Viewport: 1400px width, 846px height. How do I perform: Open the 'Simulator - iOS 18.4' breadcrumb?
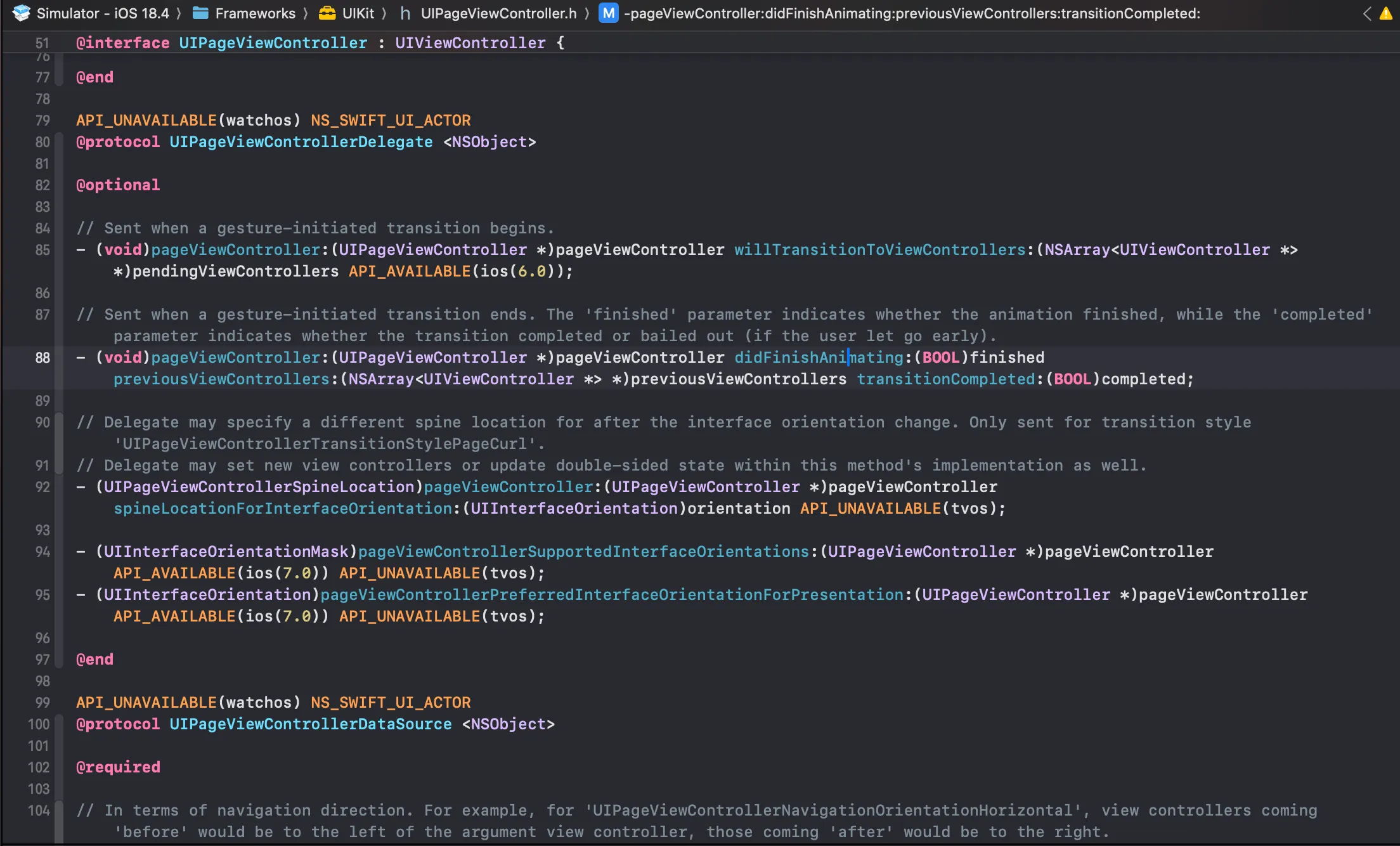[x=103, y=13]
